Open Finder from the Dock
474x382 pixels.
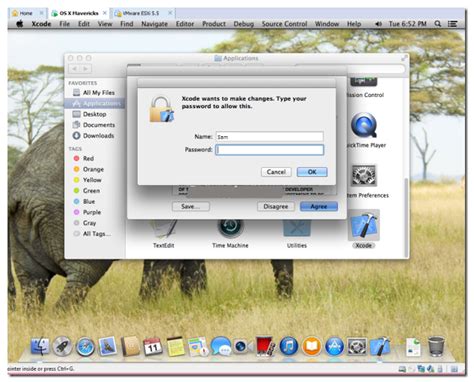[x=40, y=346]
